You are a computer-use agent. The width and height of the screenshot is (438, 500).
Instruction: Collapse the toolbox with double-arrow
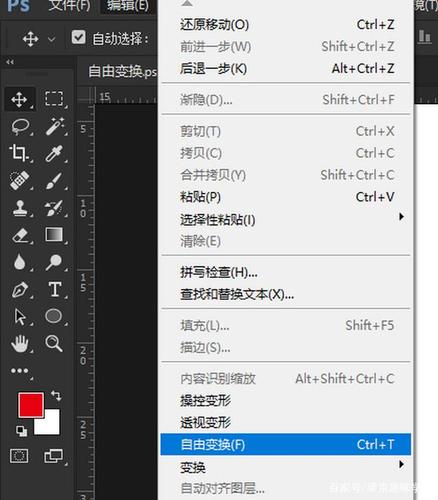click(x=10, y=62)
